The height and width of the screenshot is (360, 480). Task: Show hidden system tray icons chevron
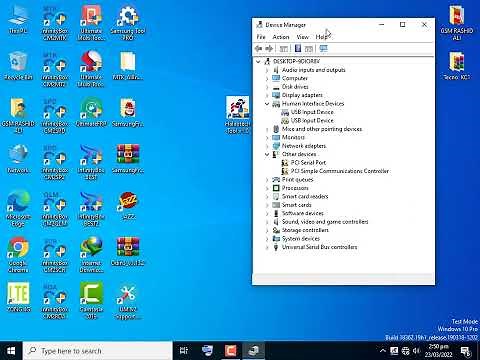(383, 351)
